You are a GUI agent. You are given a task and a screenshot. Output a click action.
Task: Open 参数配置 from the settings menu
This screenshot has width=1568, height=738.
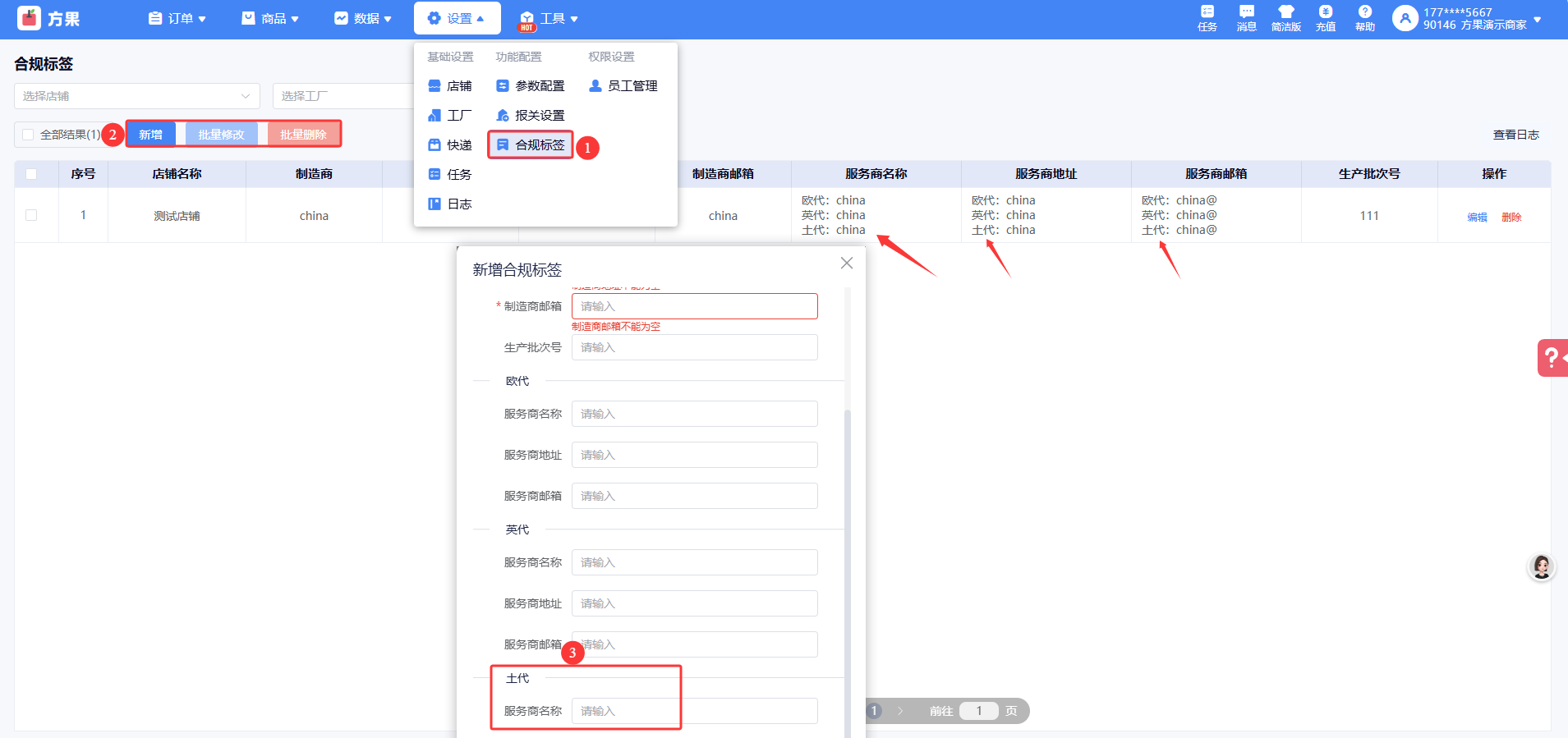tap(531, 86)
